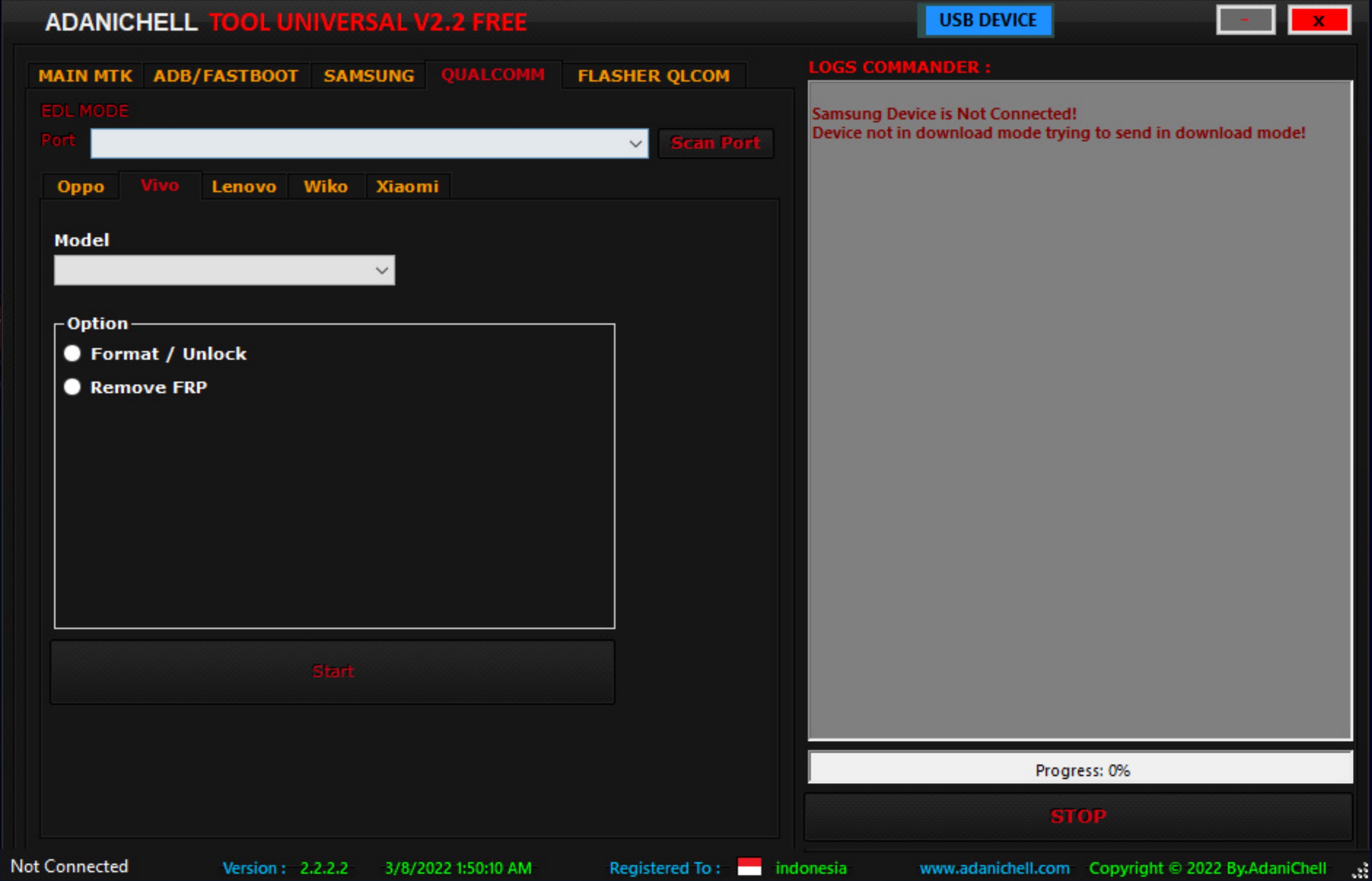
Task: Click the 'indonesia' registered name
Action: tap(810, 868)
